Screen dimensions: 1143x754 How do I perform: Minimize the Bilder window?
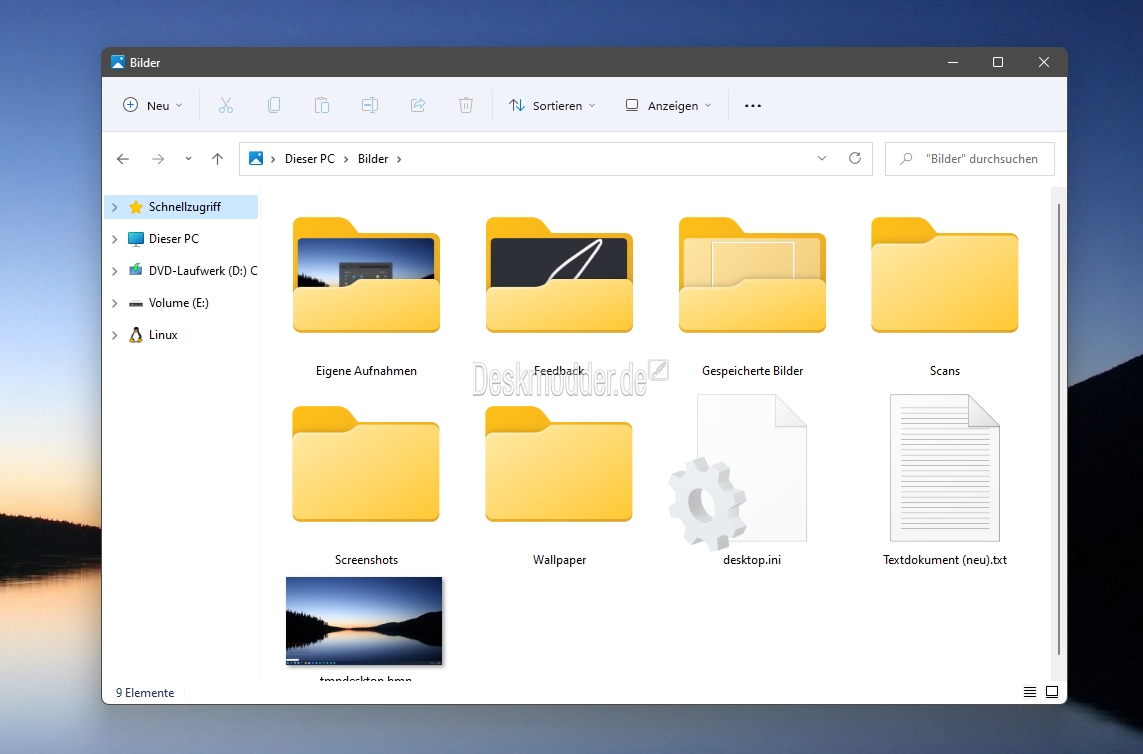point(953,62)
